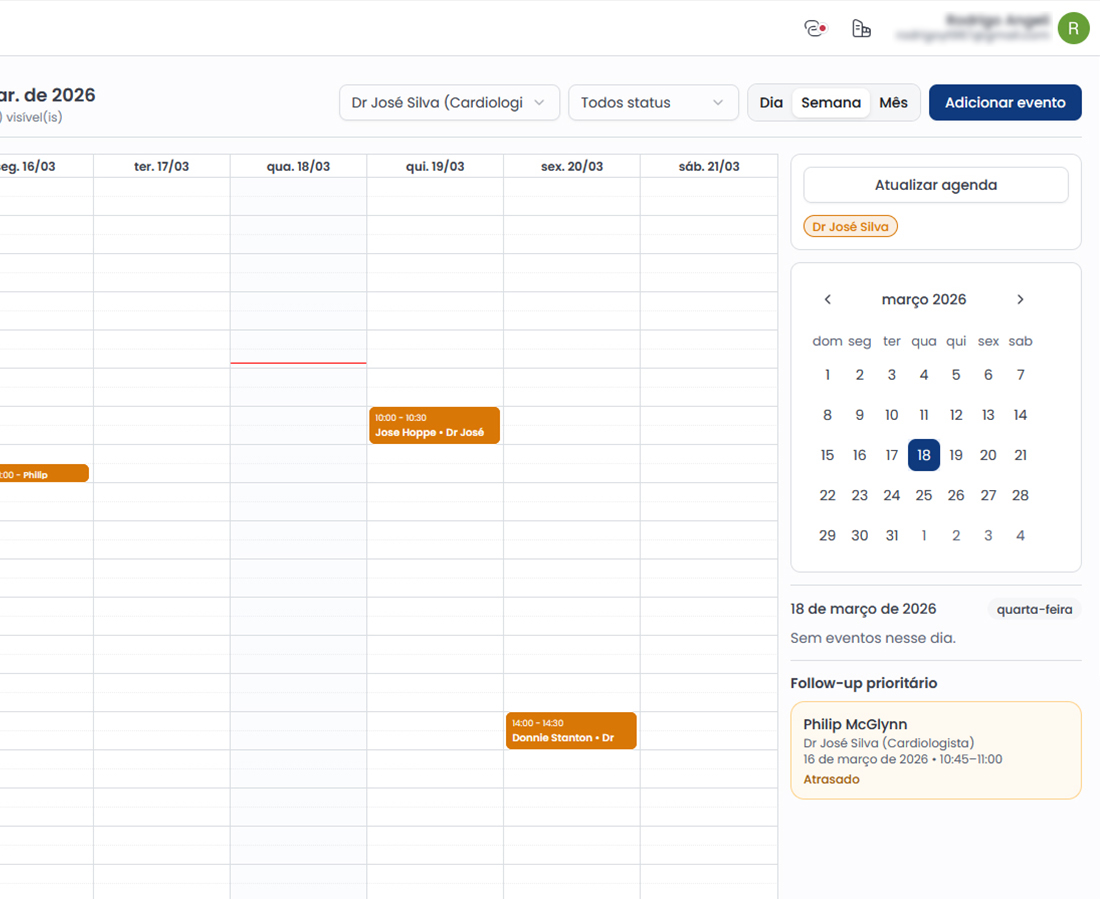The width and height of the screenshot is (1100, 899).
Task: Go to next month in mini calendar
Action: pos(1020,300)
